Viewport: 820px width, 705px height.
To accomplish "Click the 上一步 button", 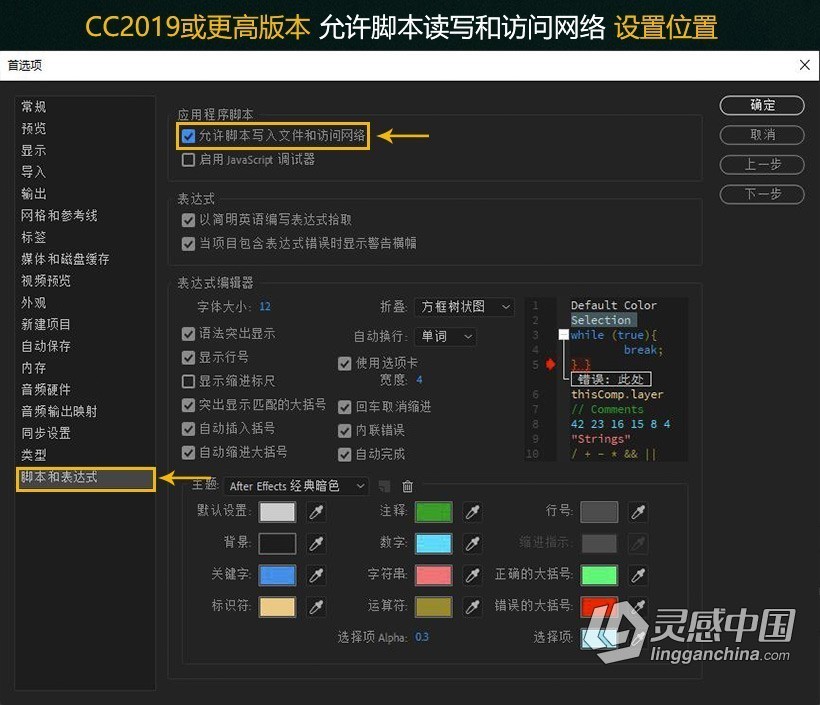I will pyautogui.click(x=762, y=165).
